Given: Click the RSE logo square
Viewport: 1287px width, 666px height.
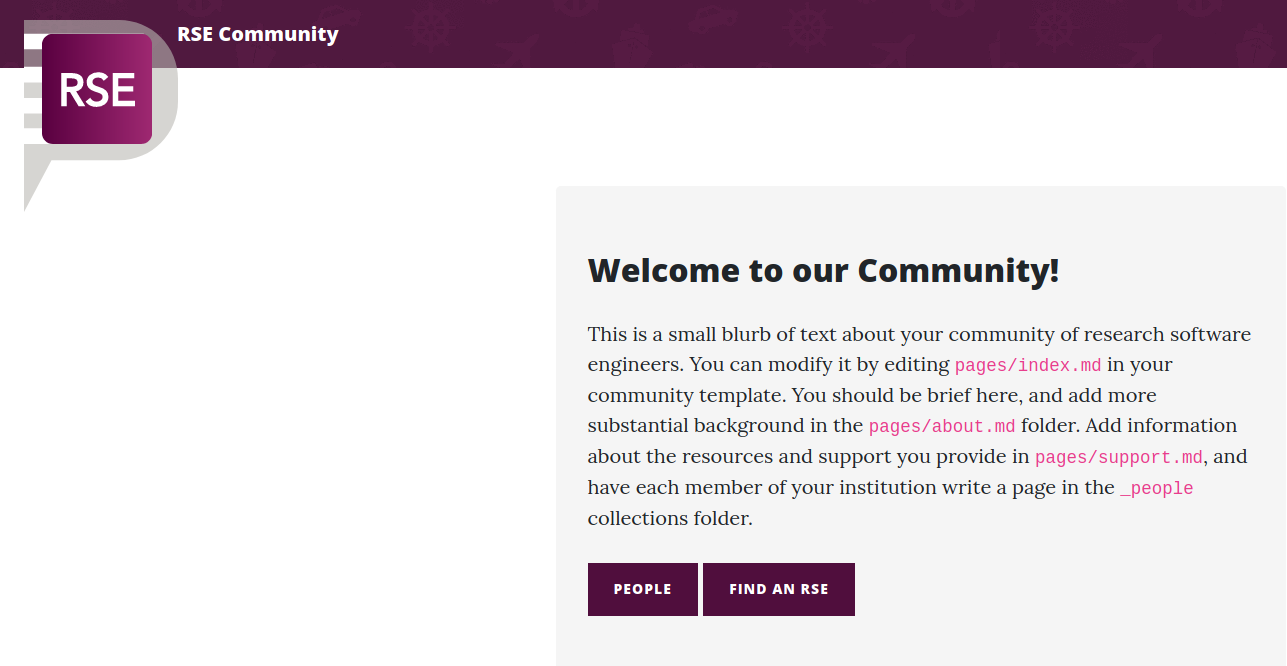Looking at the screenshot, I should click(x=97, y=89).
